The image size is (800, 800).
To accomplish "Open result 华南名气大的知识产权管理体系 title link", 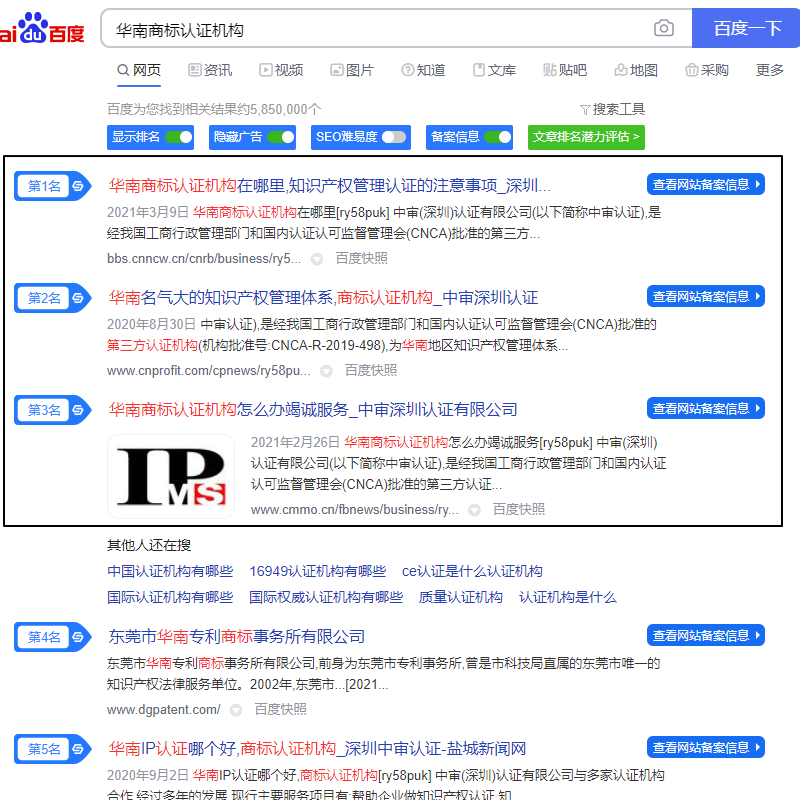I will pos(323,298).
